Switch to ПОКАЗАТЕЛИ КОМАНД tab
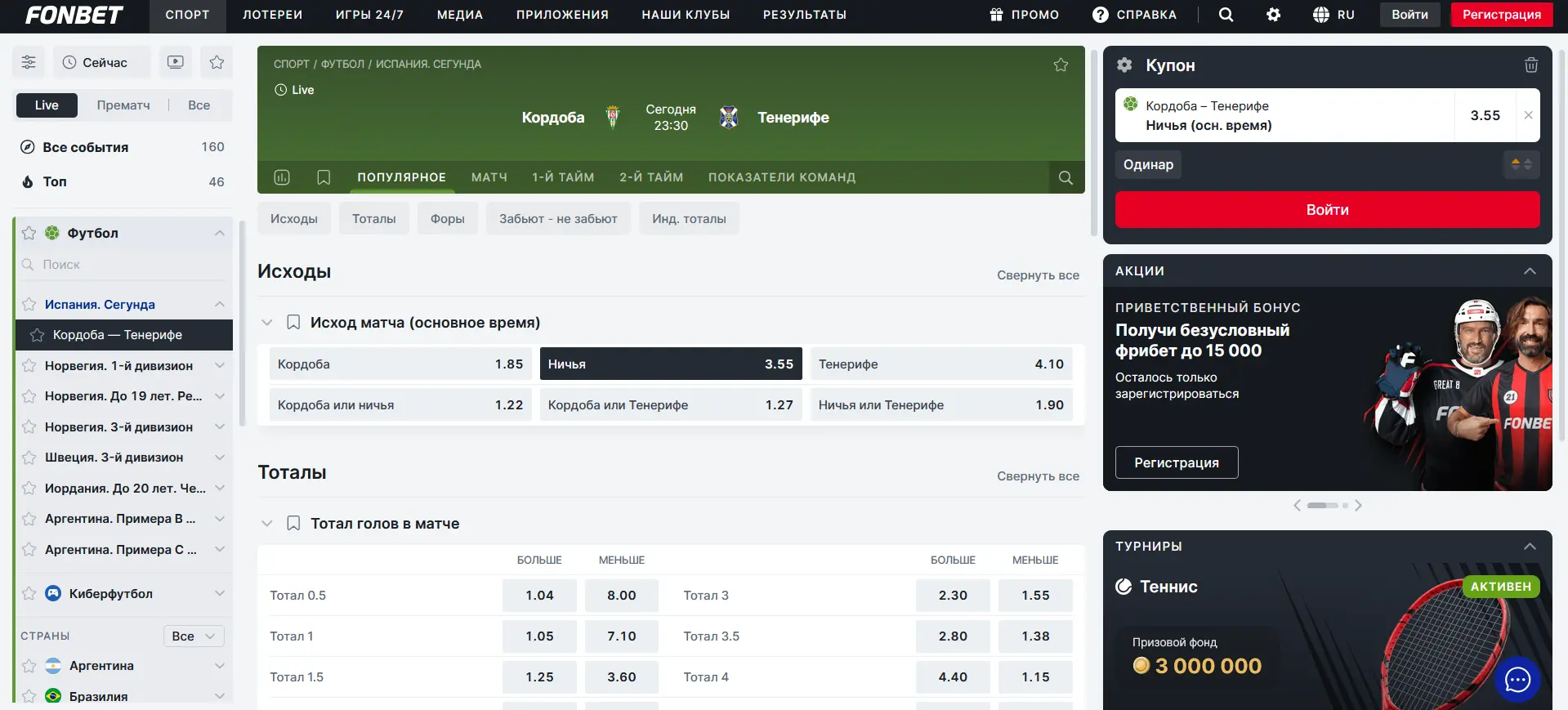The height and width of the screenshot is (710, 1568). pos(782,177)
